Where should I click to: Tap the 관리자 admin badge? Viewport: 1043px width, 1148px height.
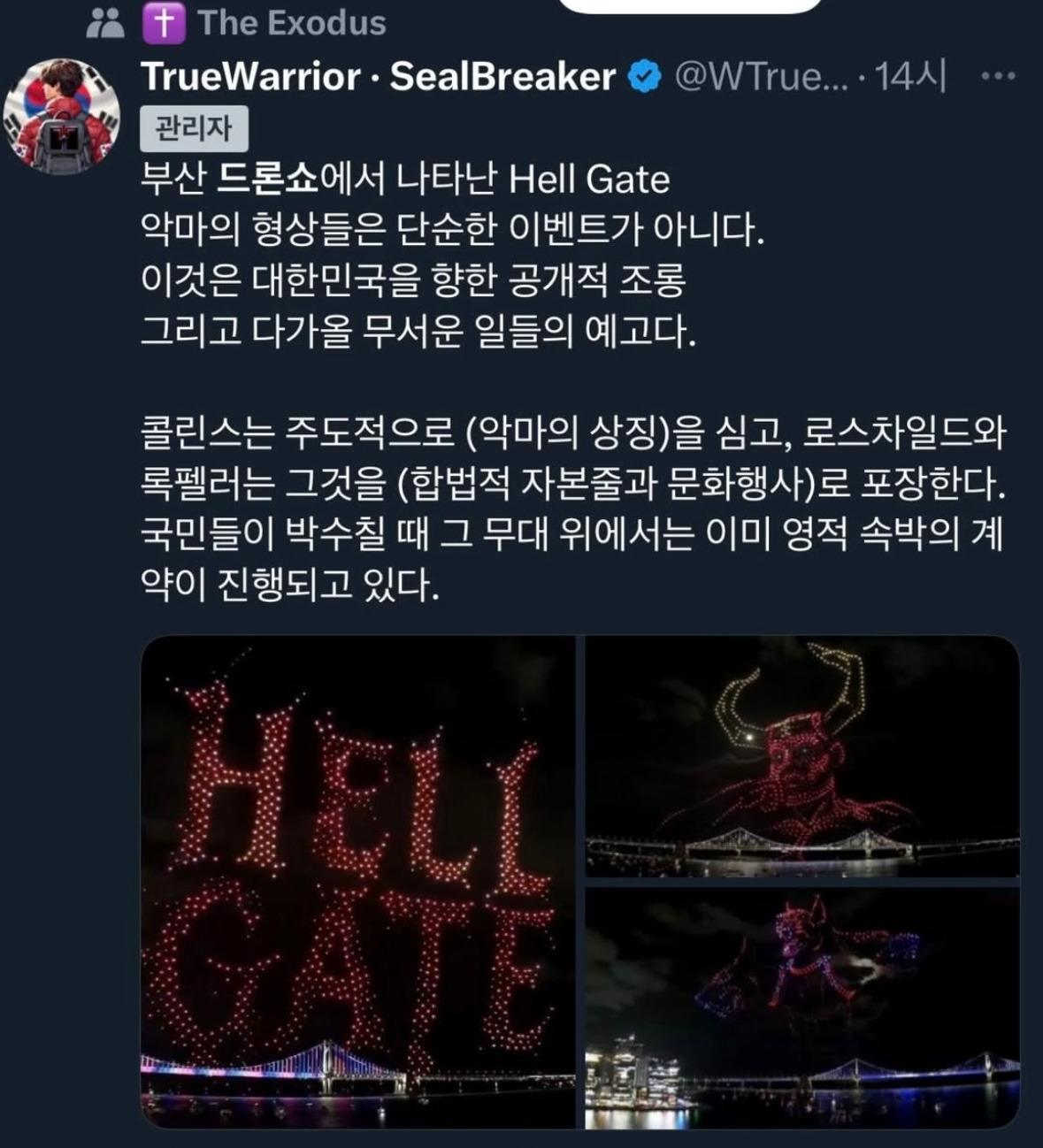[x=194, y=129]
